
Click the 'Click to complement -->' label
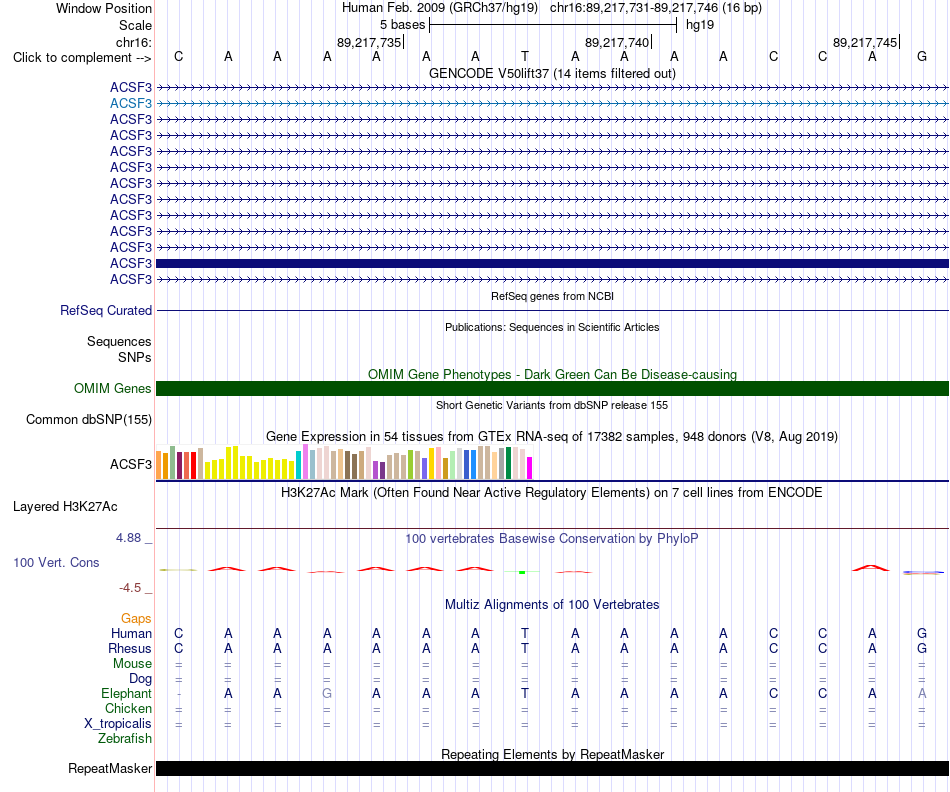pos(82,58)
